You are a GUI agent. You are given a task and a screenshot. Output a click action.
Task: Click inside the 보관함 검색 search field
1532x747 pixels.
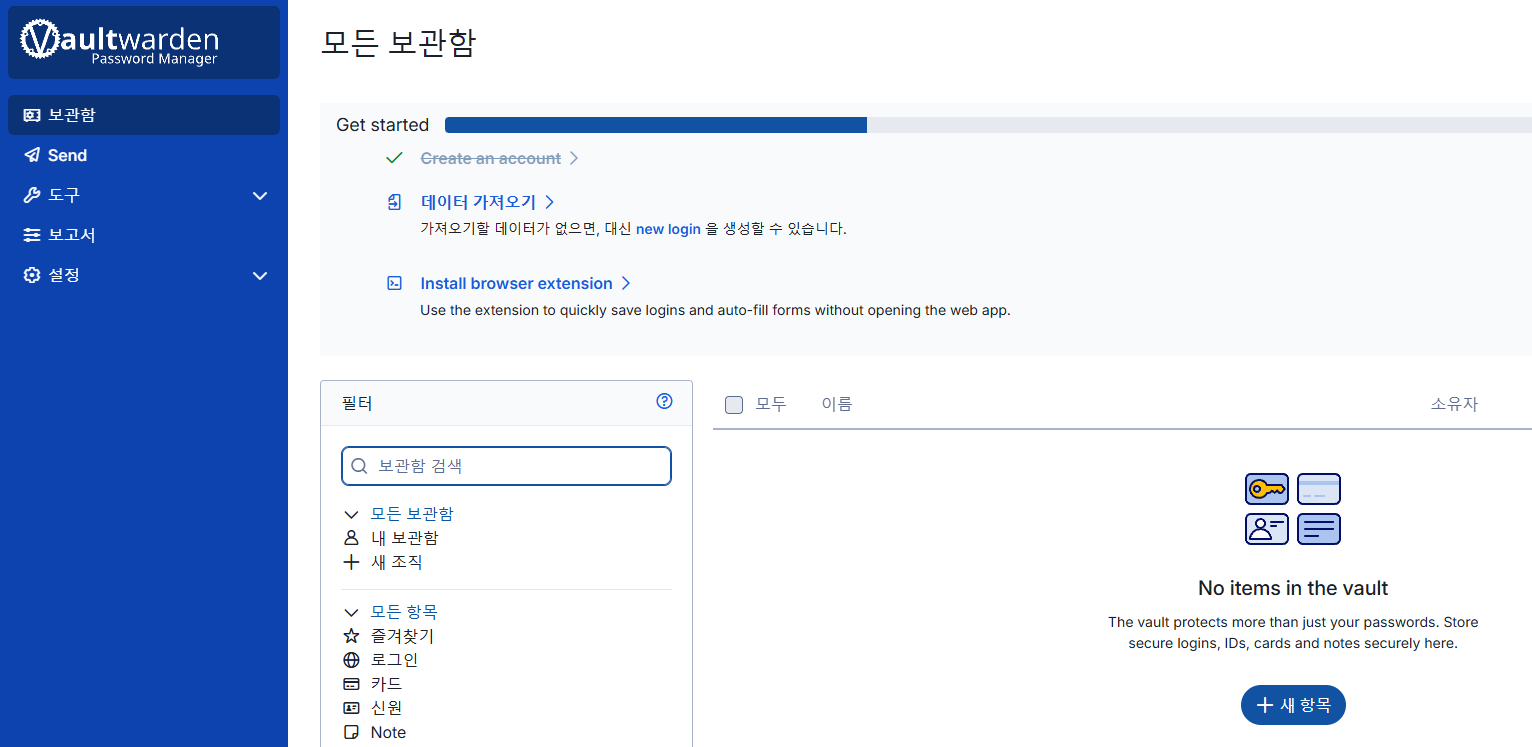tap(505, 465)
